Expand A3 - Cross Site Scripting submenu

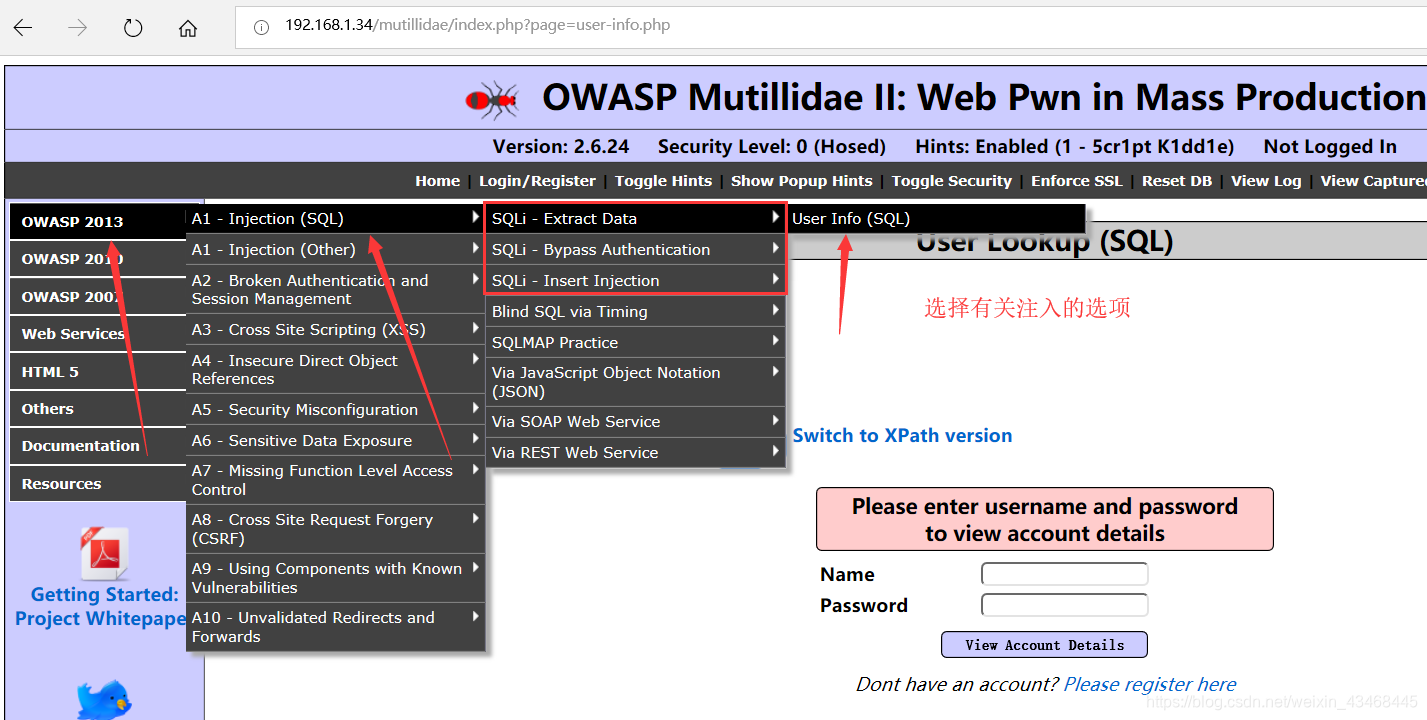(x=336, y=330)
